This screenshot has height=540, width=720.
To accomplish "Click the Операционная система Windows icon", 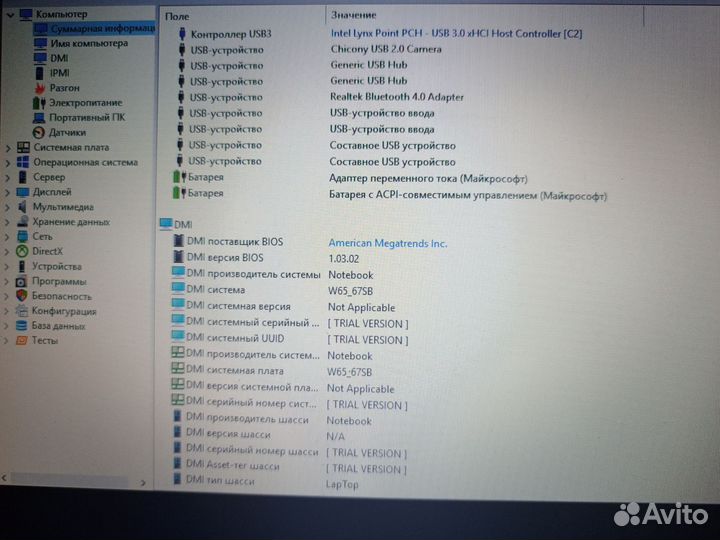I will coord(23,162).
